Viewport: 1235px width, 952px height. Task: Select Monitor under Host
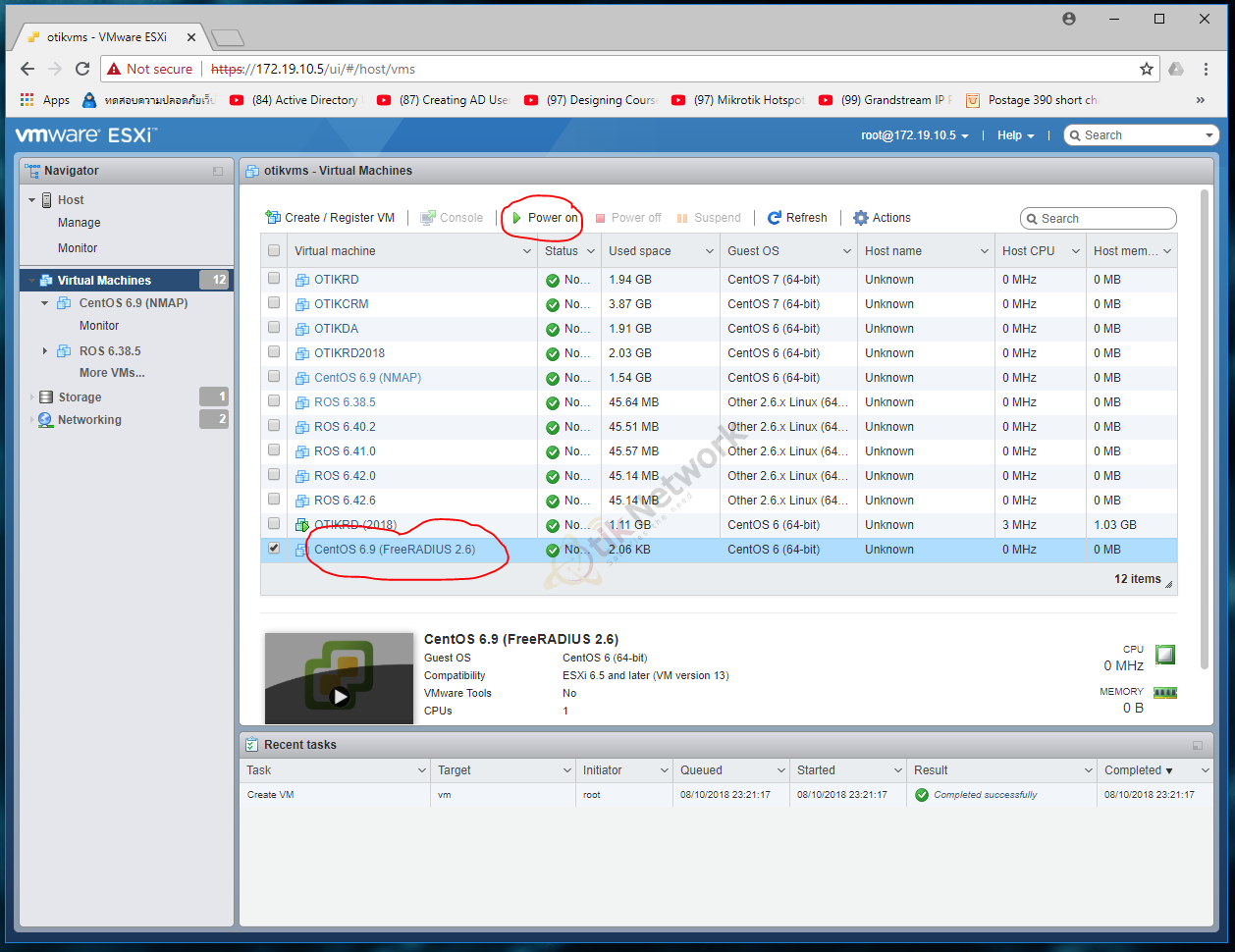coord(78,248)
